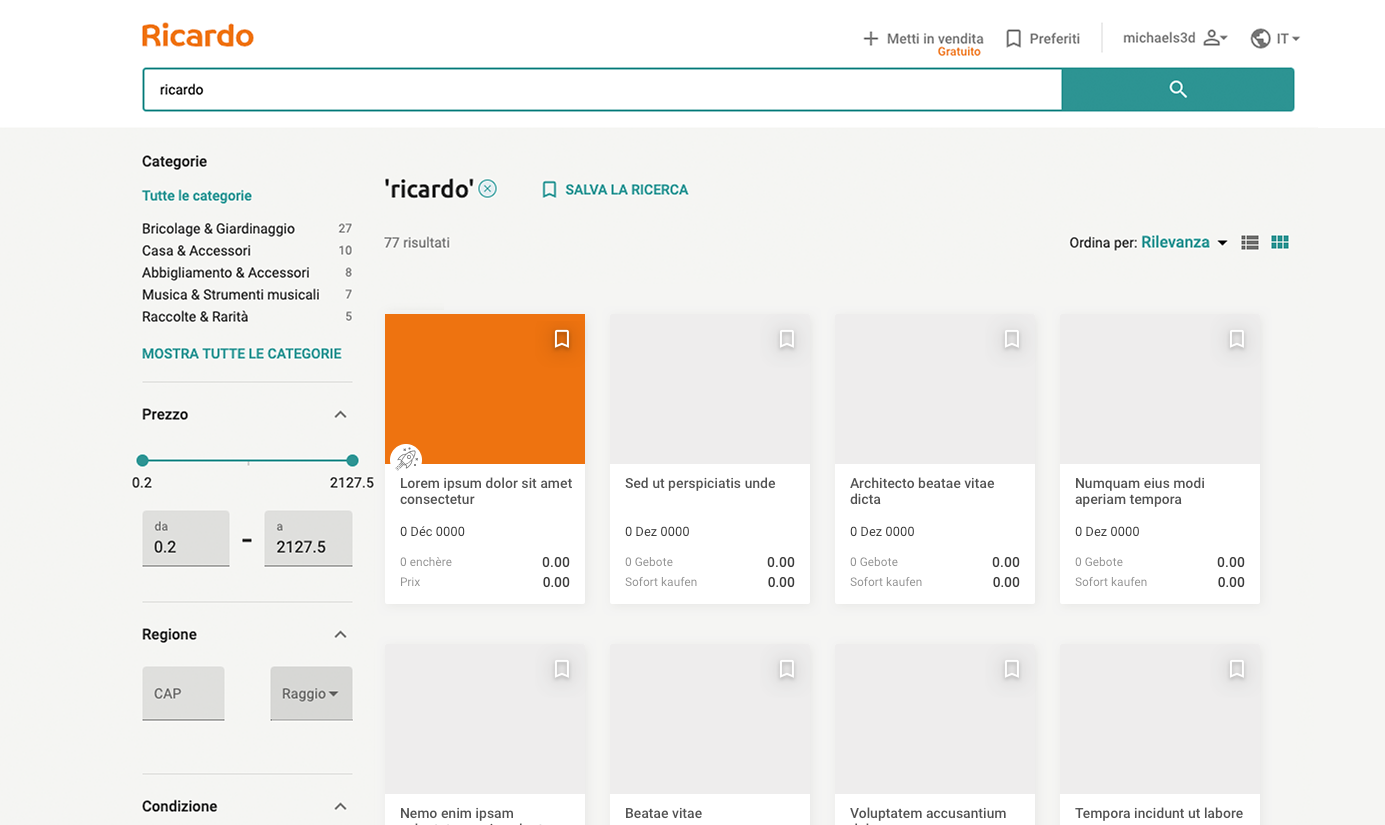Bookmark the Beatae vitae item

(x=787, y=669)
